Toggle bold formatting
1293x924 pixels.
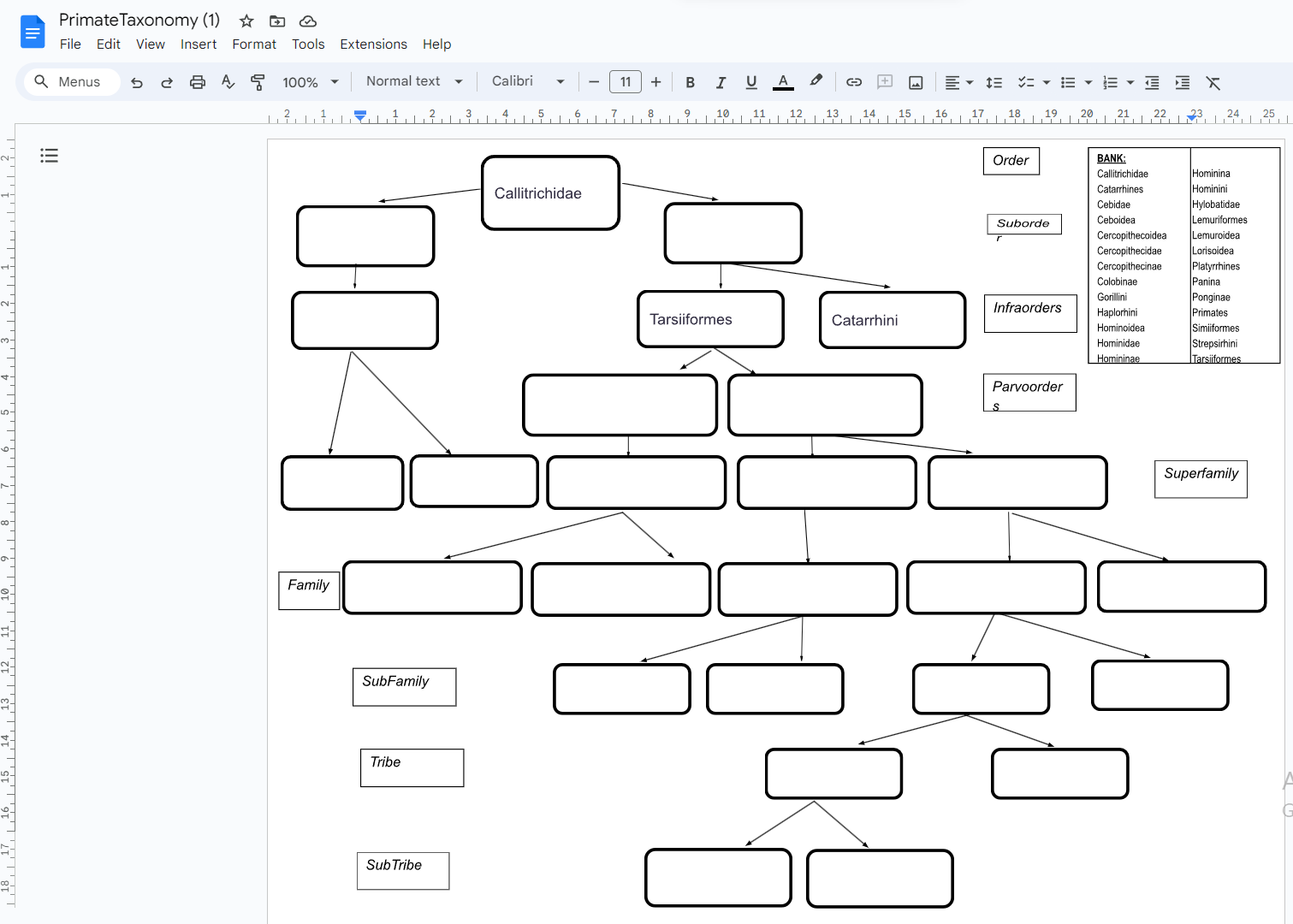[x=690, y=81]
